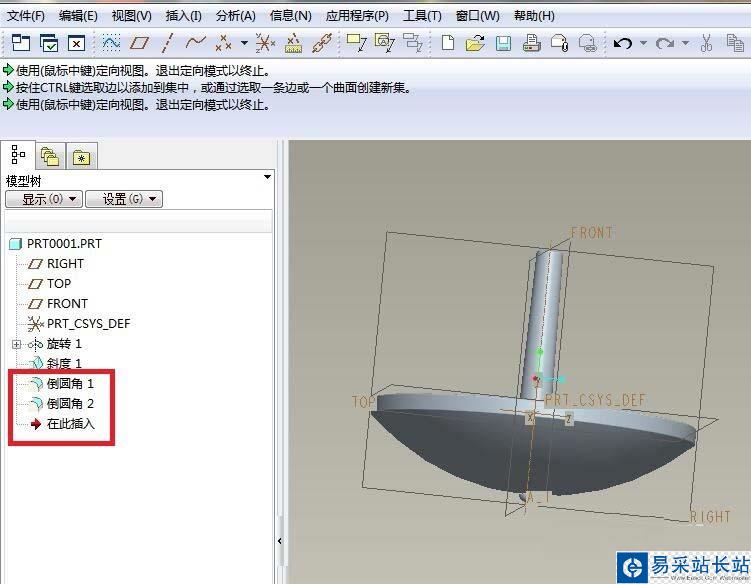Select the 倒圆角 1 feature

tap(61, 384)
